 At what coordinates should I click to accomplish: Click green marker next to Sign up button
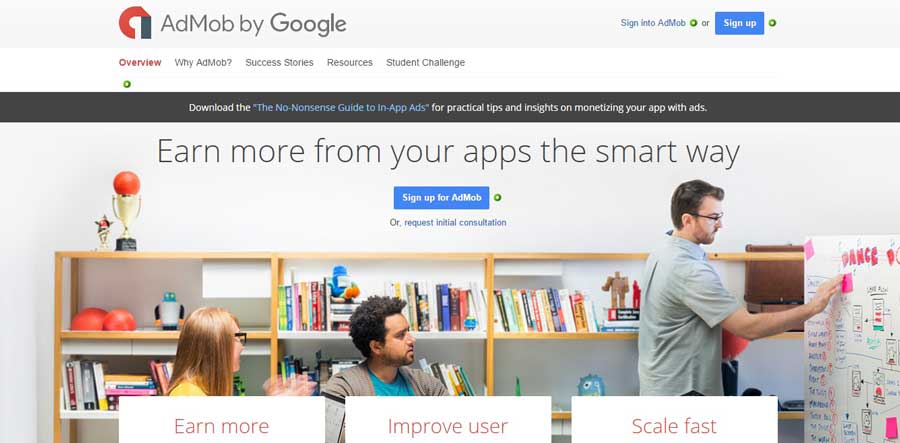(772, 23)
